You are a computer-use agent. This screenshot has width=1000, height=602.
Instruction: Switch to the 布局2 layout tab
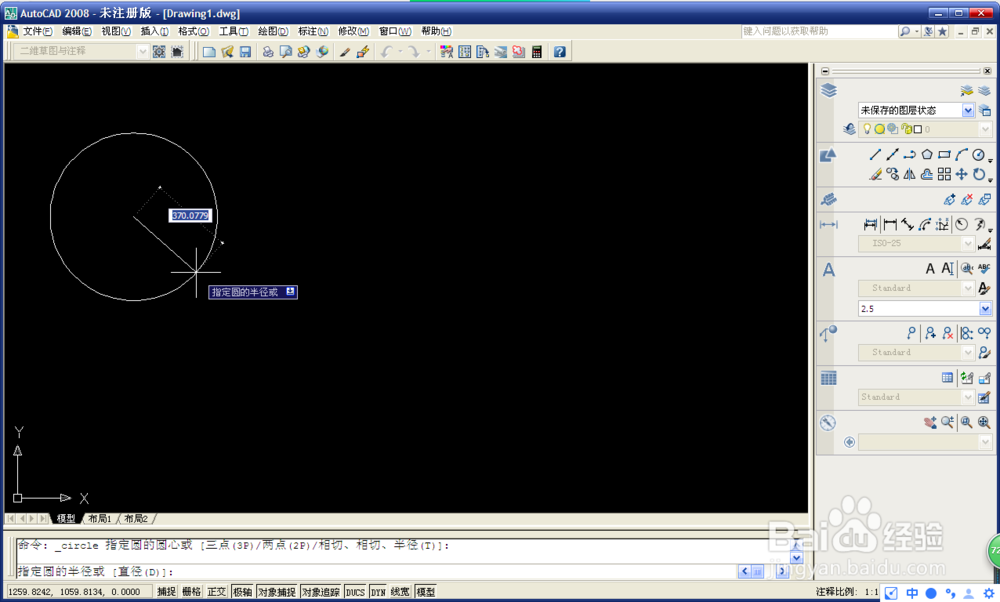(x=136, y=518)
